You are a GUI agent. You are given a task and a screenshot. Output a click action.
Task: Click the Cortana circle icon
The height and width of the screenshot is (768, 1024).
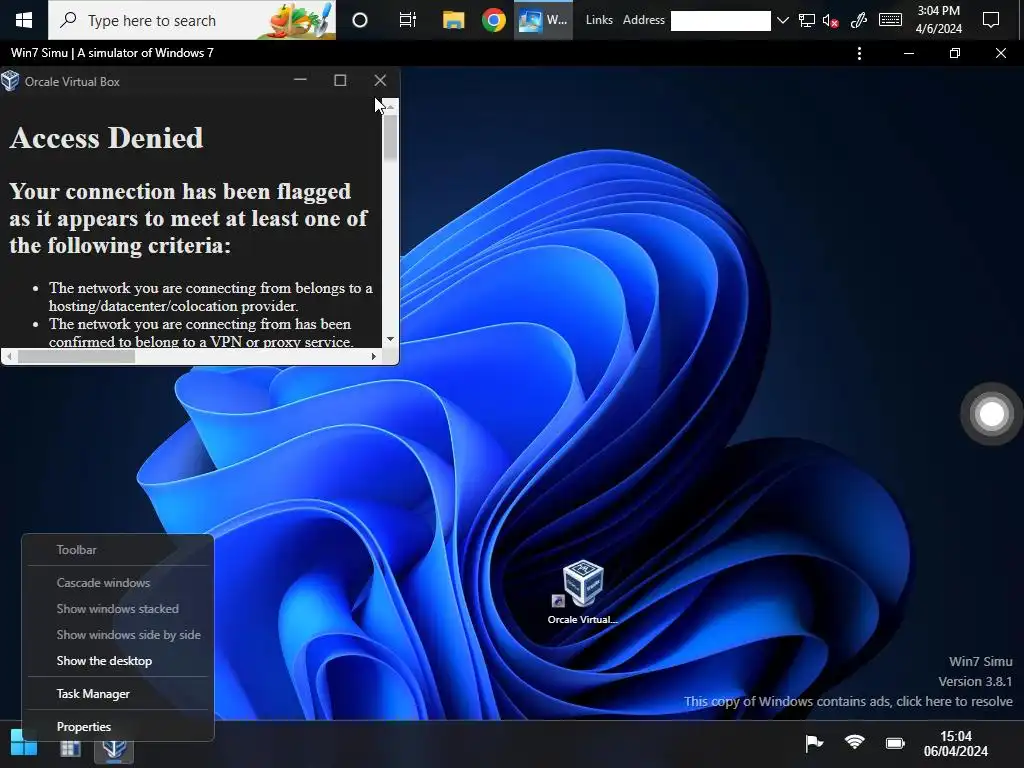coord(360,20)
